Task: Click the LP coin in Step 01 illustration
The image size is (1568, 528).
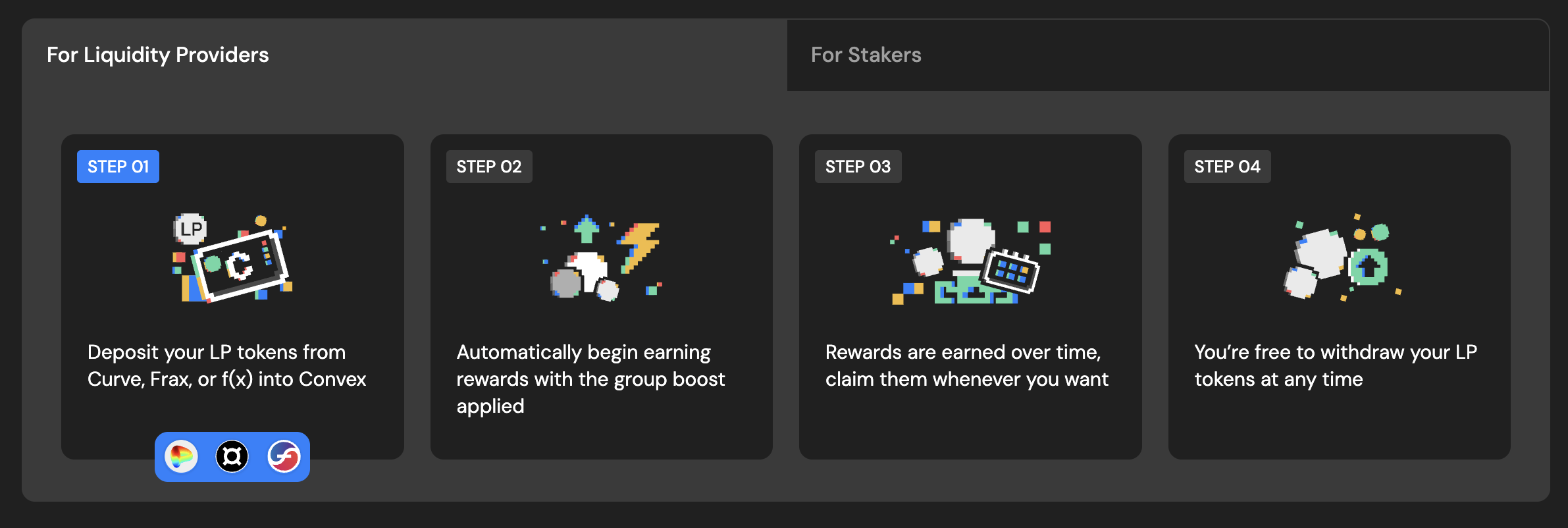Action: click(190, 229)
